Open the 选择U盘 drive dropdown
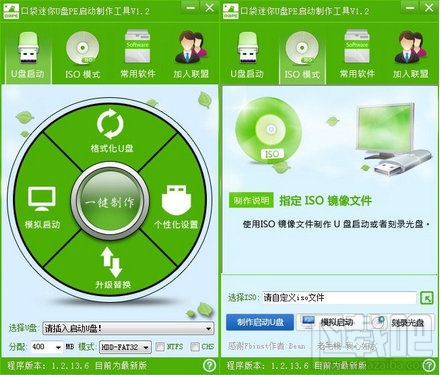Image resolution: width=440 pixels, height=375 pixels. pyautogui.click(x=128, y=329)
